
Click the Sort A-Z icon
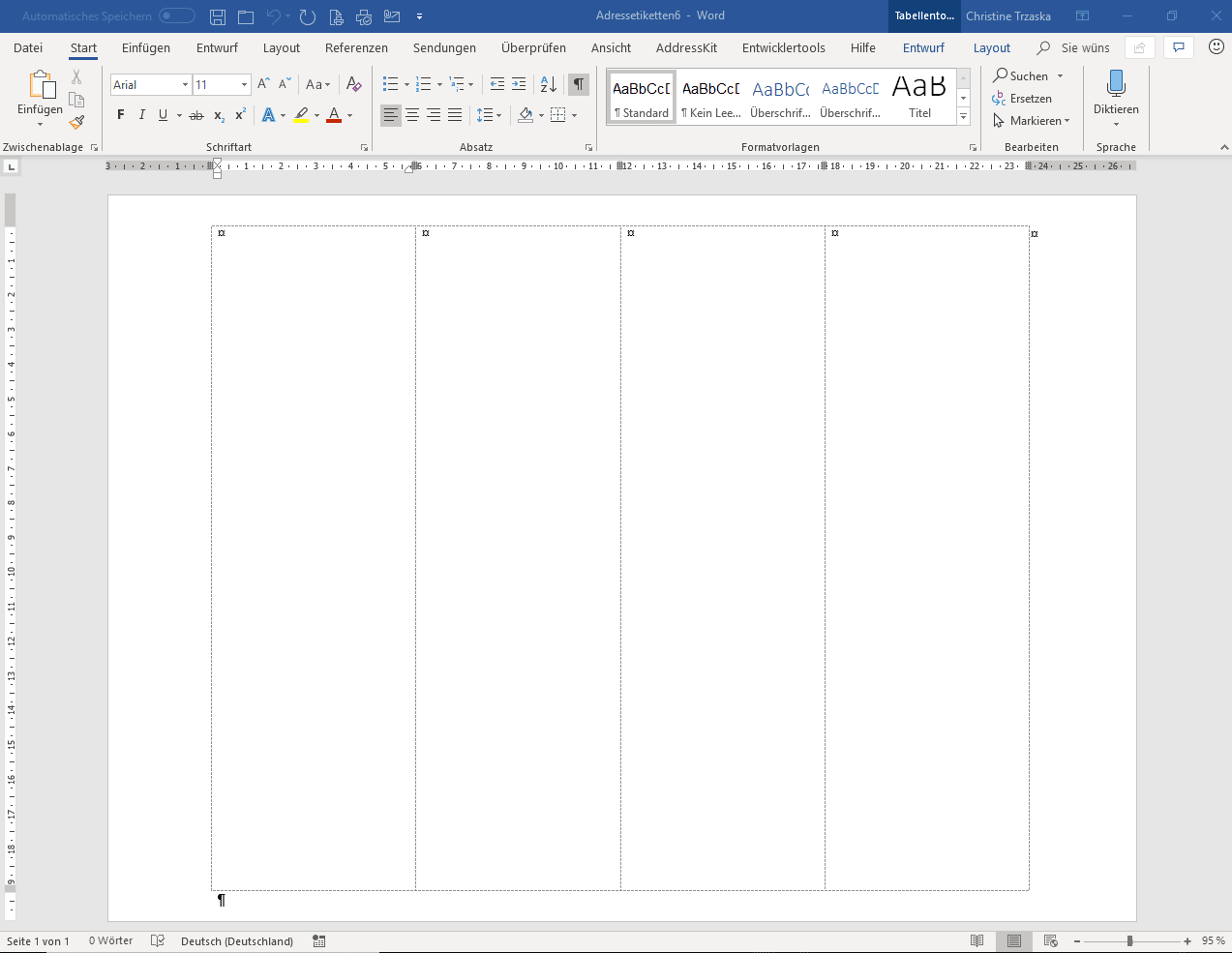click(x=548, y=85)
